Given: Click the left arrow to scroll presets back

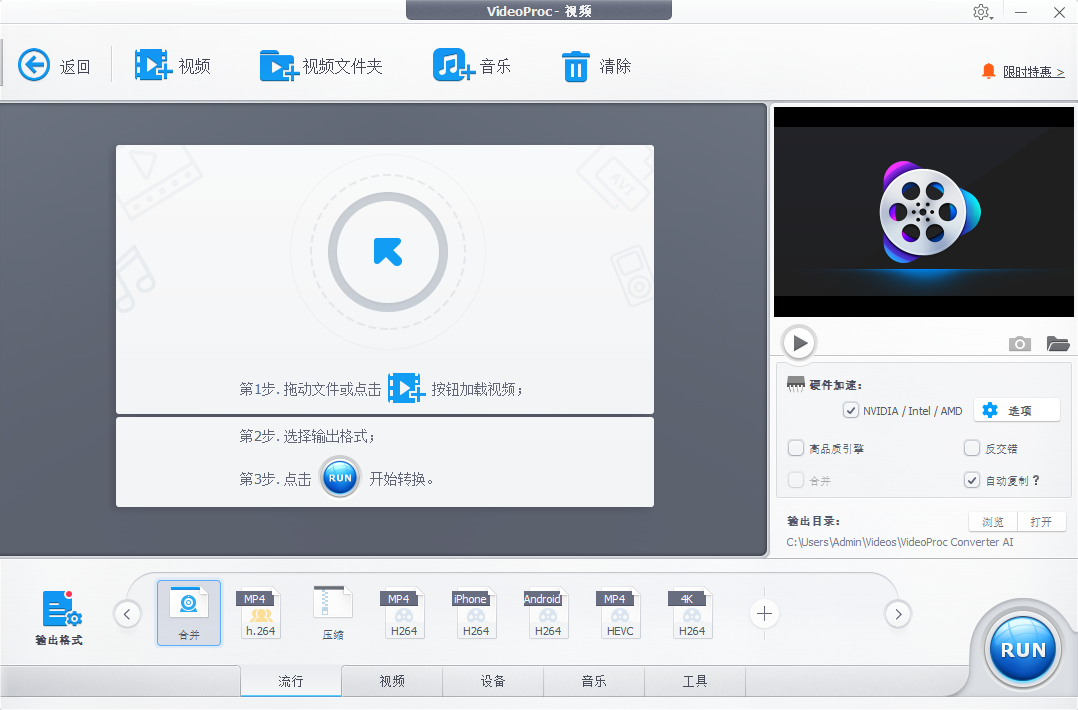Looking at the screenshot, I should [x=127, y=613].
